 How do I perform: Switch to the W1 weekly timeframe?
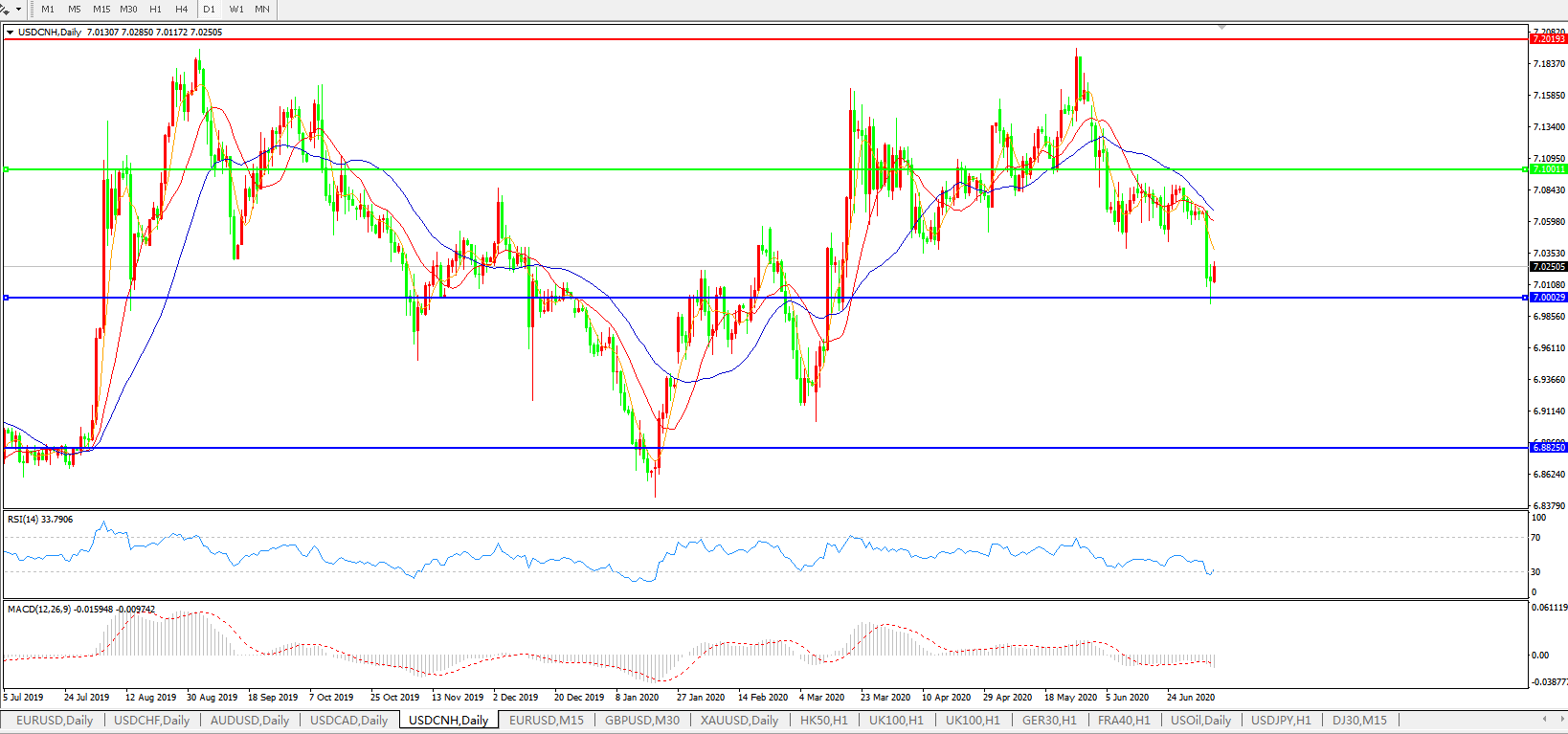click(236, 9)
